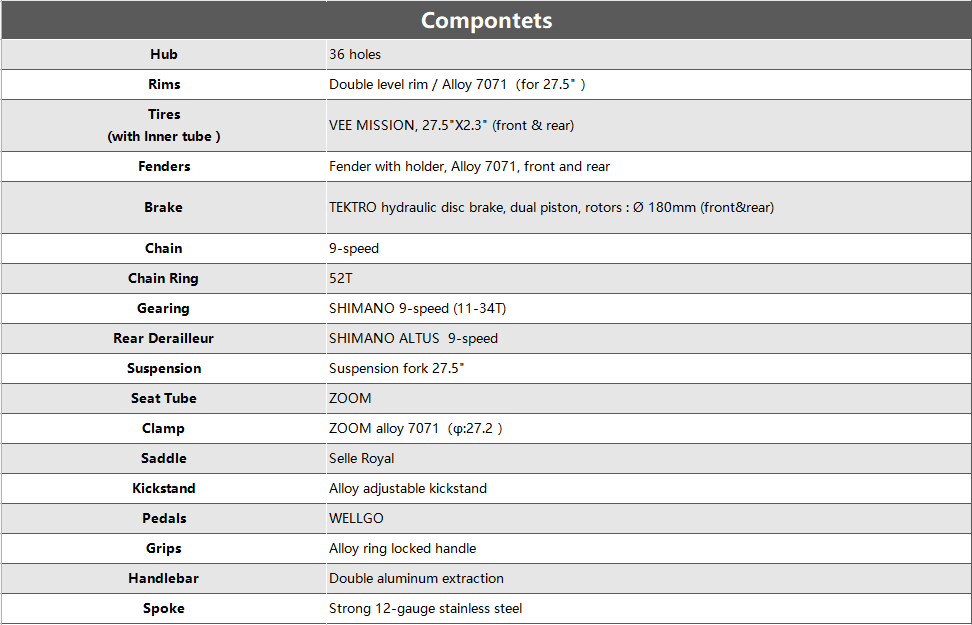Screen dimensions: 972x625
Task: Click the Fenders row label
Action: (x=164, y=166)
